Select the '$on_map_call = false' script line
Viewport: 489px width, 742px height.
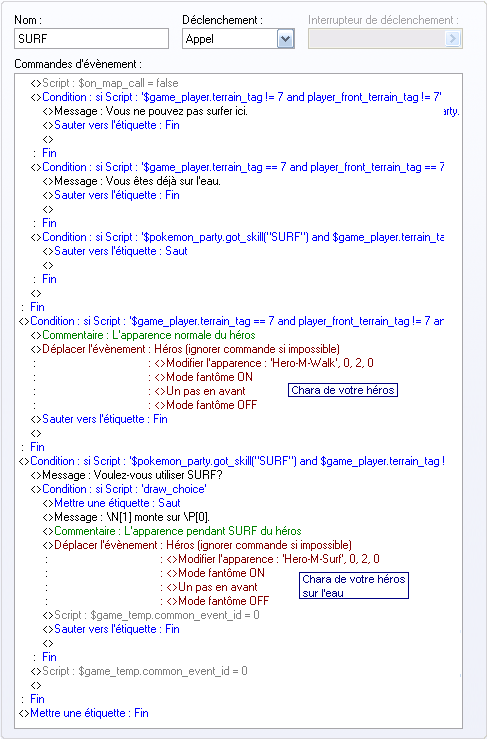tap(105, 83)
